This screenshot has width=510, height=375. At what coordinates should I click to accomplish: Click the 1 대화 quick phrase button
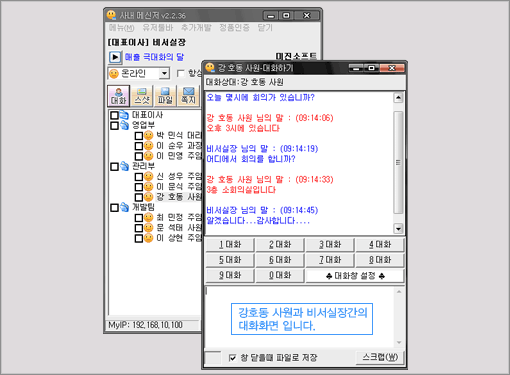(230, 245)
